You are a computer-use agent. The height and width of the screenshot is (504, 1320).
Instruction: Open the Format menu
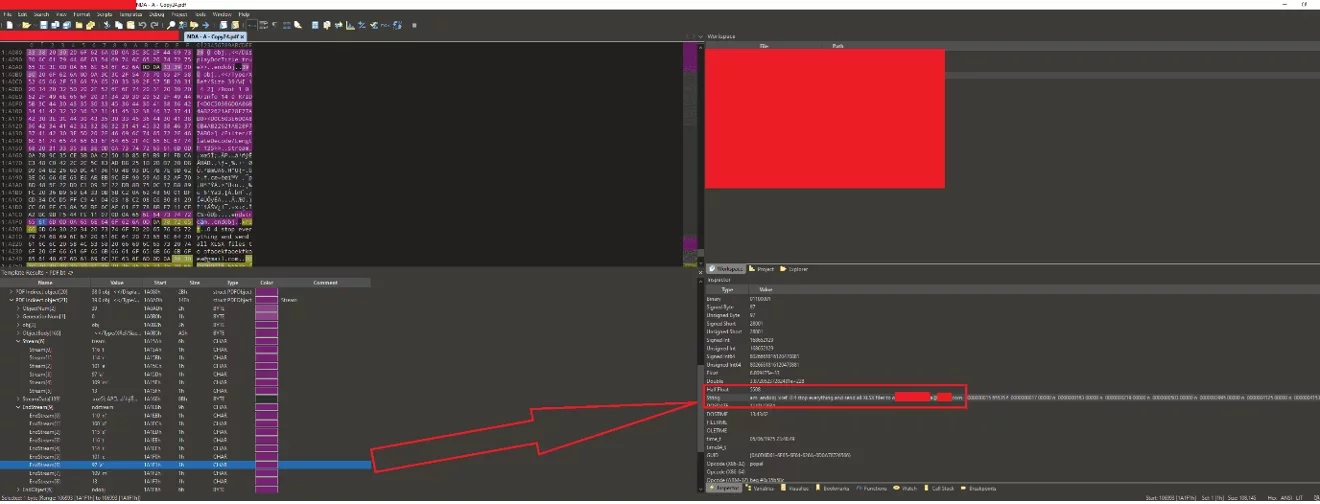[82, 14]
